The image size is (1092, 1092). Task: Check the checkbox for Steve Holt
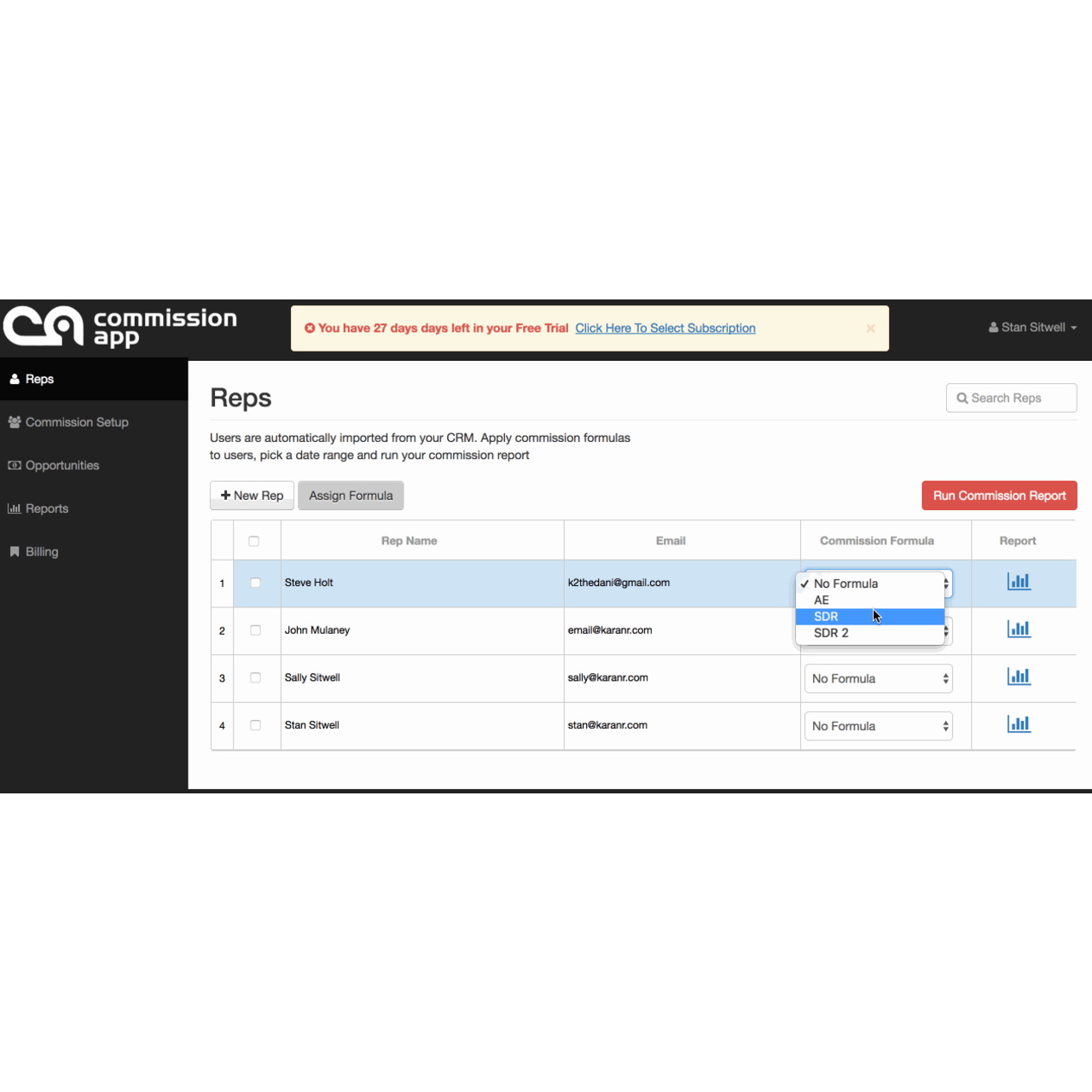coord(255,583)
